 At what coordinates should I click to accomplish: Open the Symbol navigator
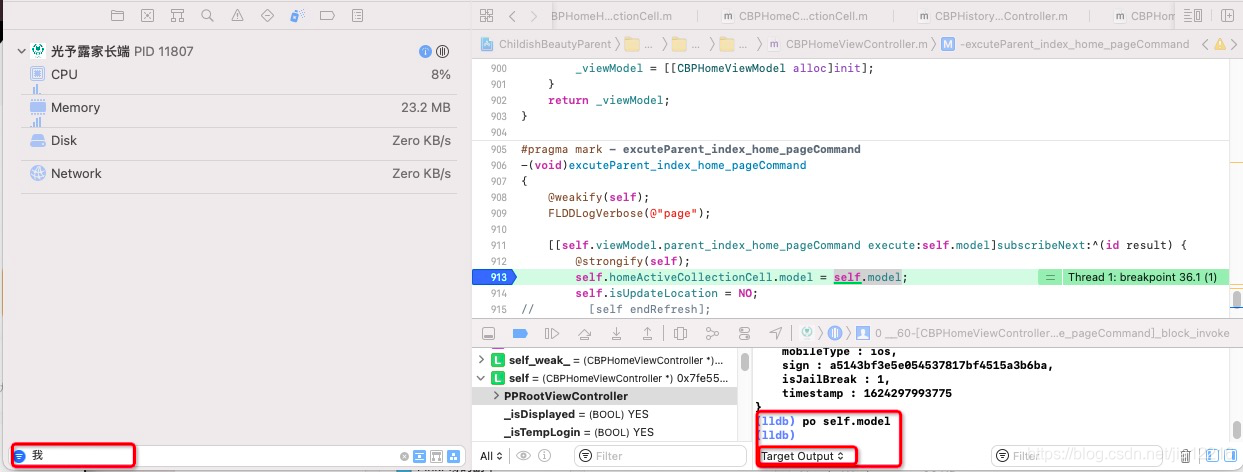coord(178,16)
